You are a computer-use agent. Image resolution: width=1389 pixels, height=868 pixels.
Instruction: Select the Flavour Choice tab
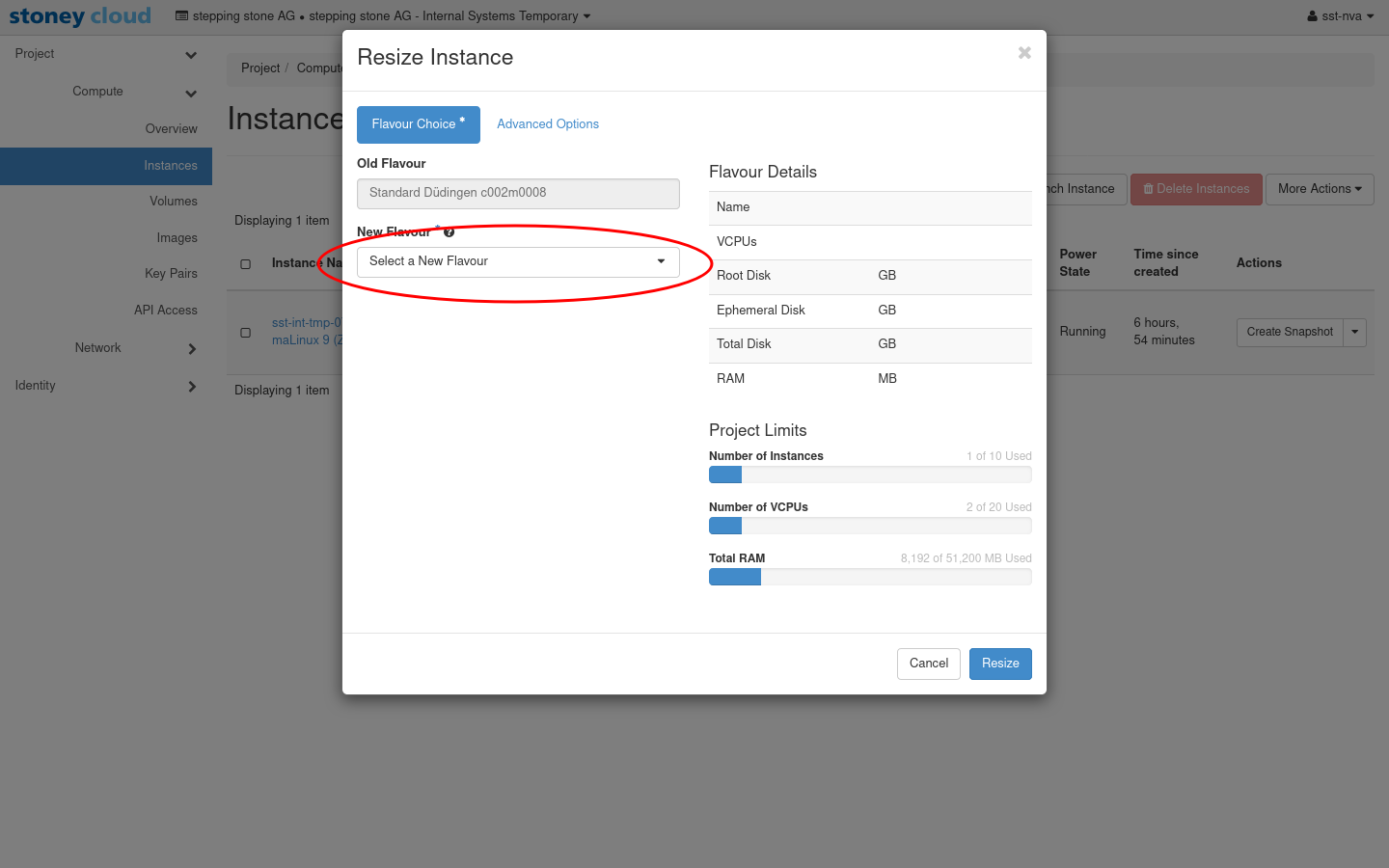[418, 124]
